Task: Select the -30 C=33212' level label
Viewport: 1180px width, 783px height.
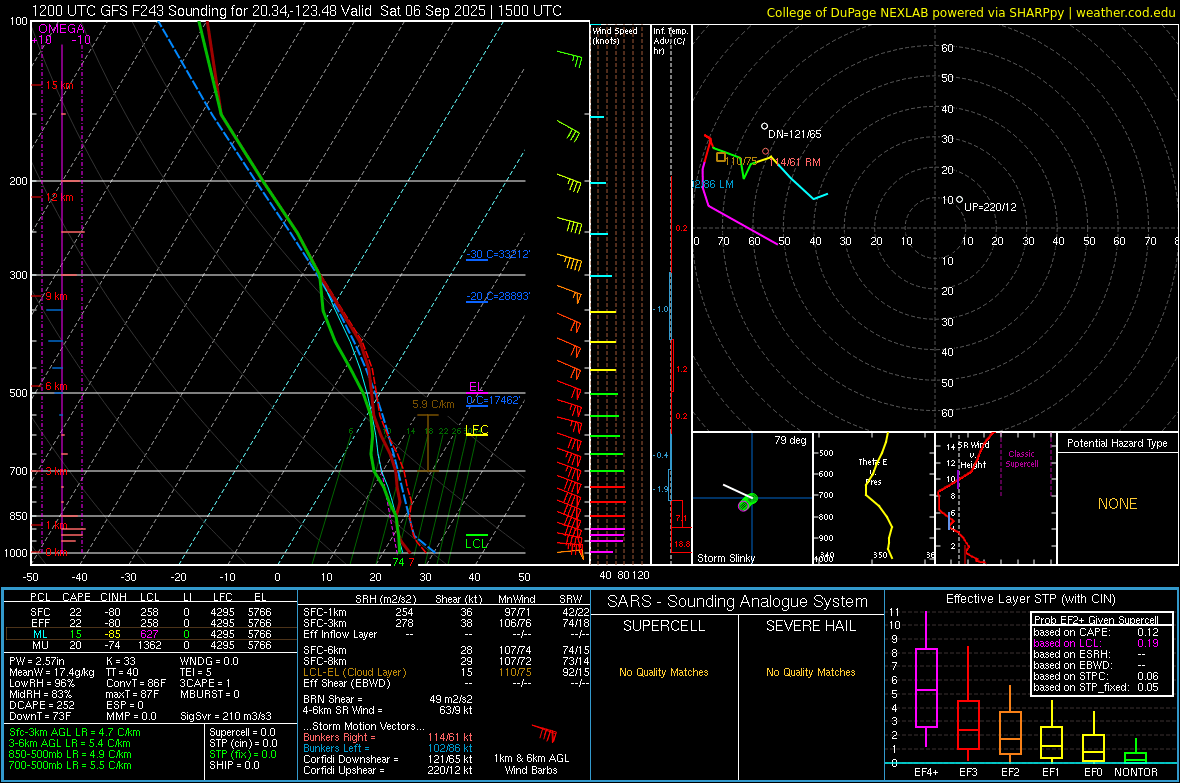Action: [x=497, y=254]
